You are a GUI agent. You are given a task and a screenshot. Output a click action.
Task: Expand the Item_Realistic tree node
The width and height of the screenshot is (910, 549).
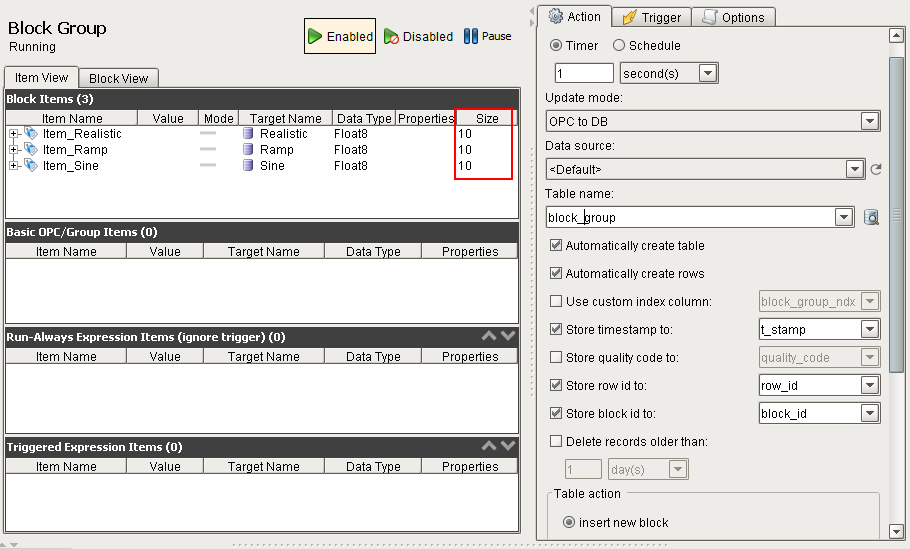(x=14, y=134)
